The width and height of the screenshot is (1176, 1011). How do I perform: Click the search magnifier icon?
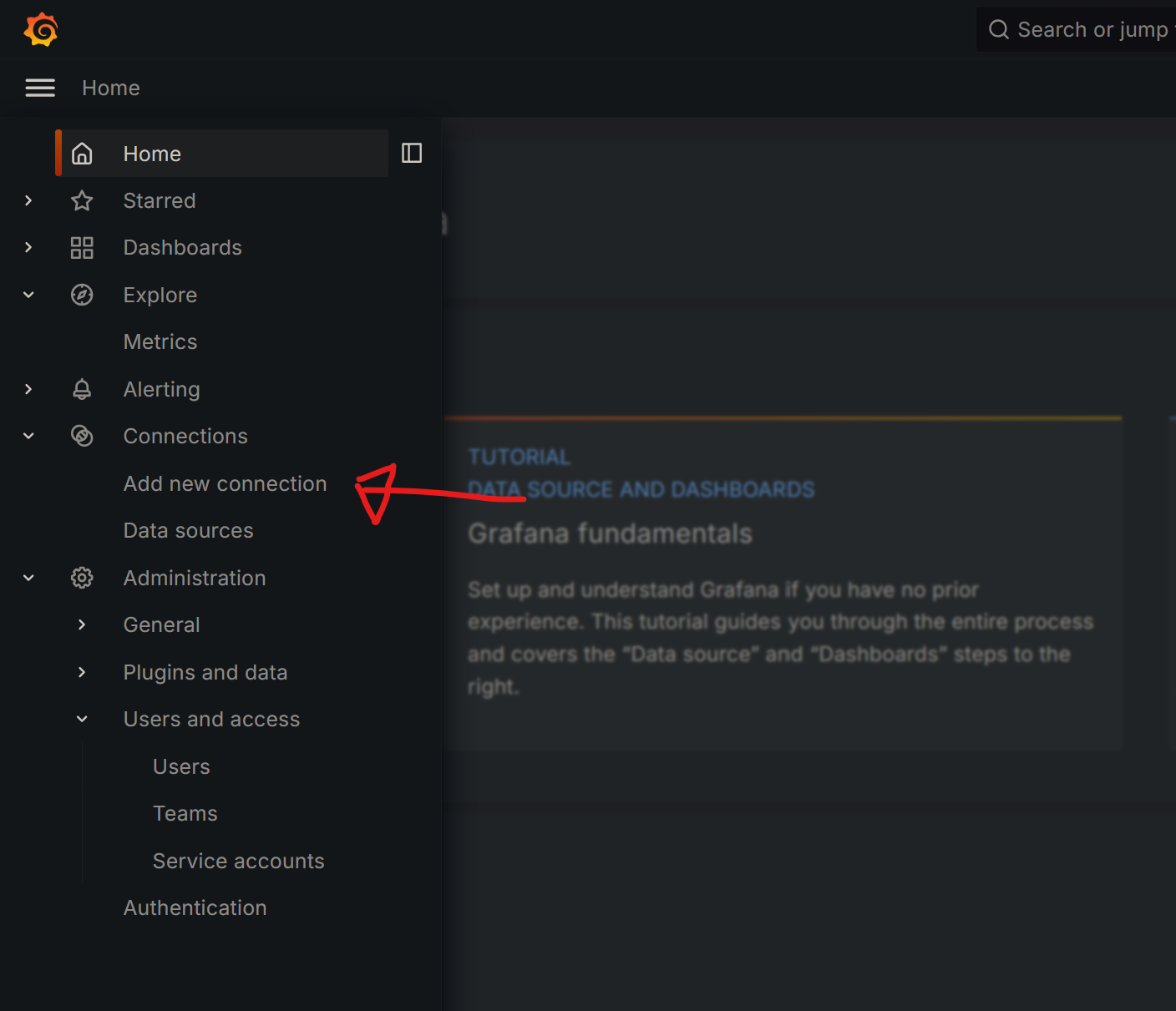(x=999, y=28)
